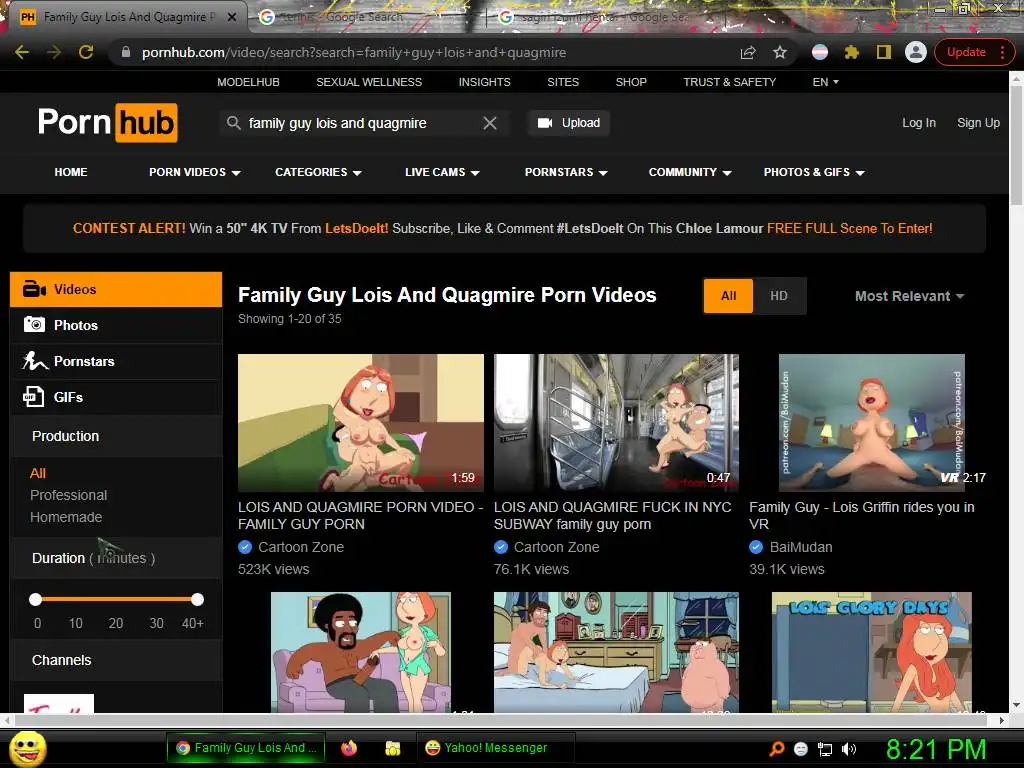Open the share page icon in address bar
This screenshot has height=768, width=1024.
[x=748, y=52]
